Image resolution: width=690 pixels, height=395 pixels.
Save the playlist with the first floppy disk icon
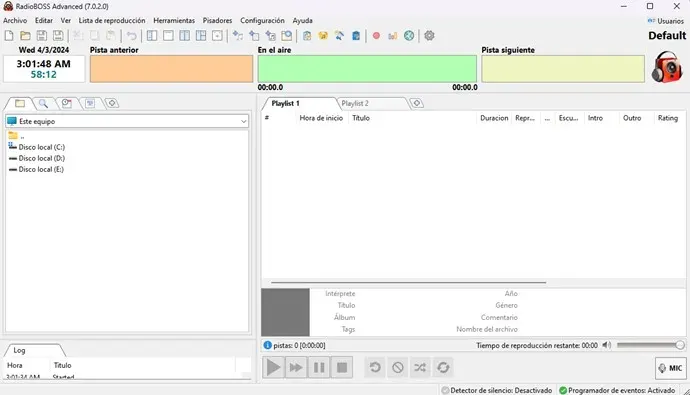click(x=42, y=36)
